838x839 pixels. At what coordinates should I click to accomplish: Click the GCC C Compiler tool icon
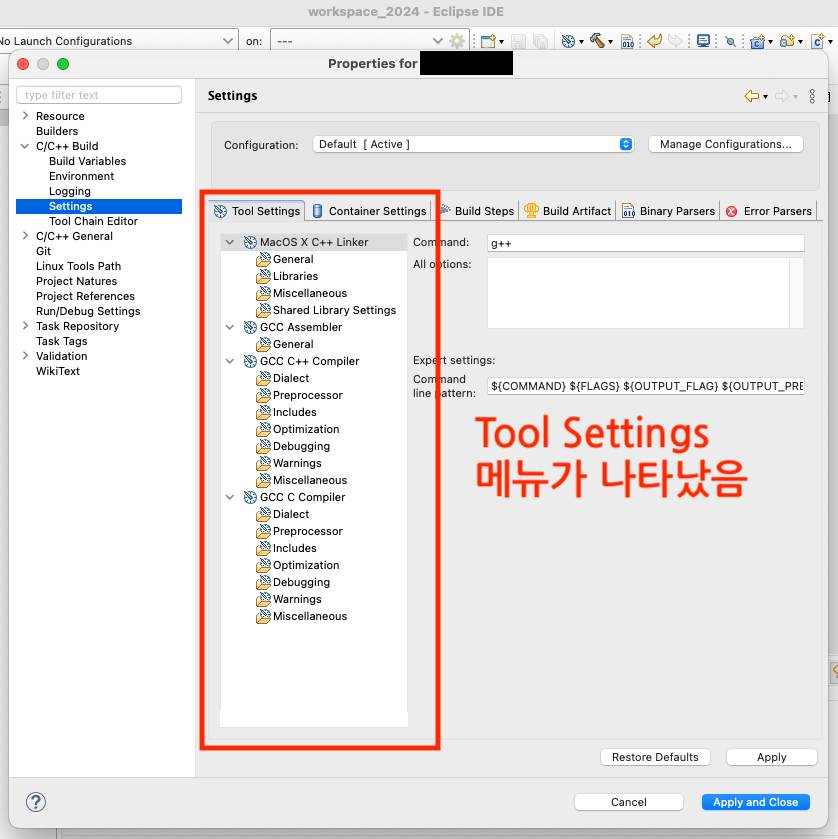(250, 497)
